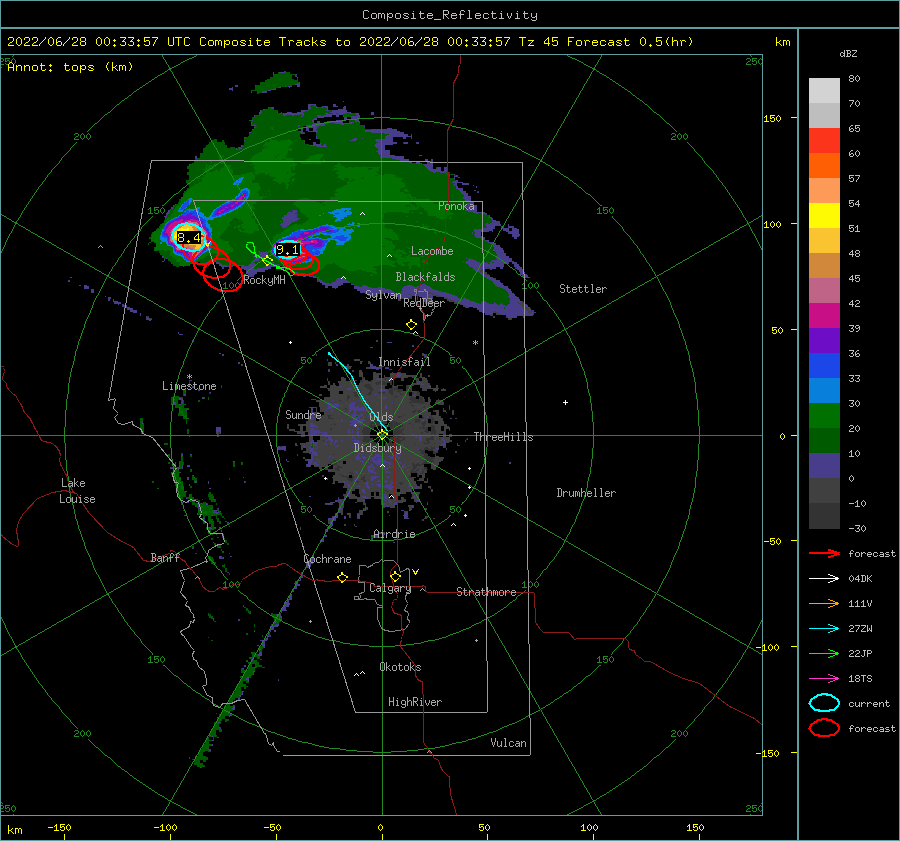Click the Innisfail city label
The image size is (900, 841).
click(404, 362)
